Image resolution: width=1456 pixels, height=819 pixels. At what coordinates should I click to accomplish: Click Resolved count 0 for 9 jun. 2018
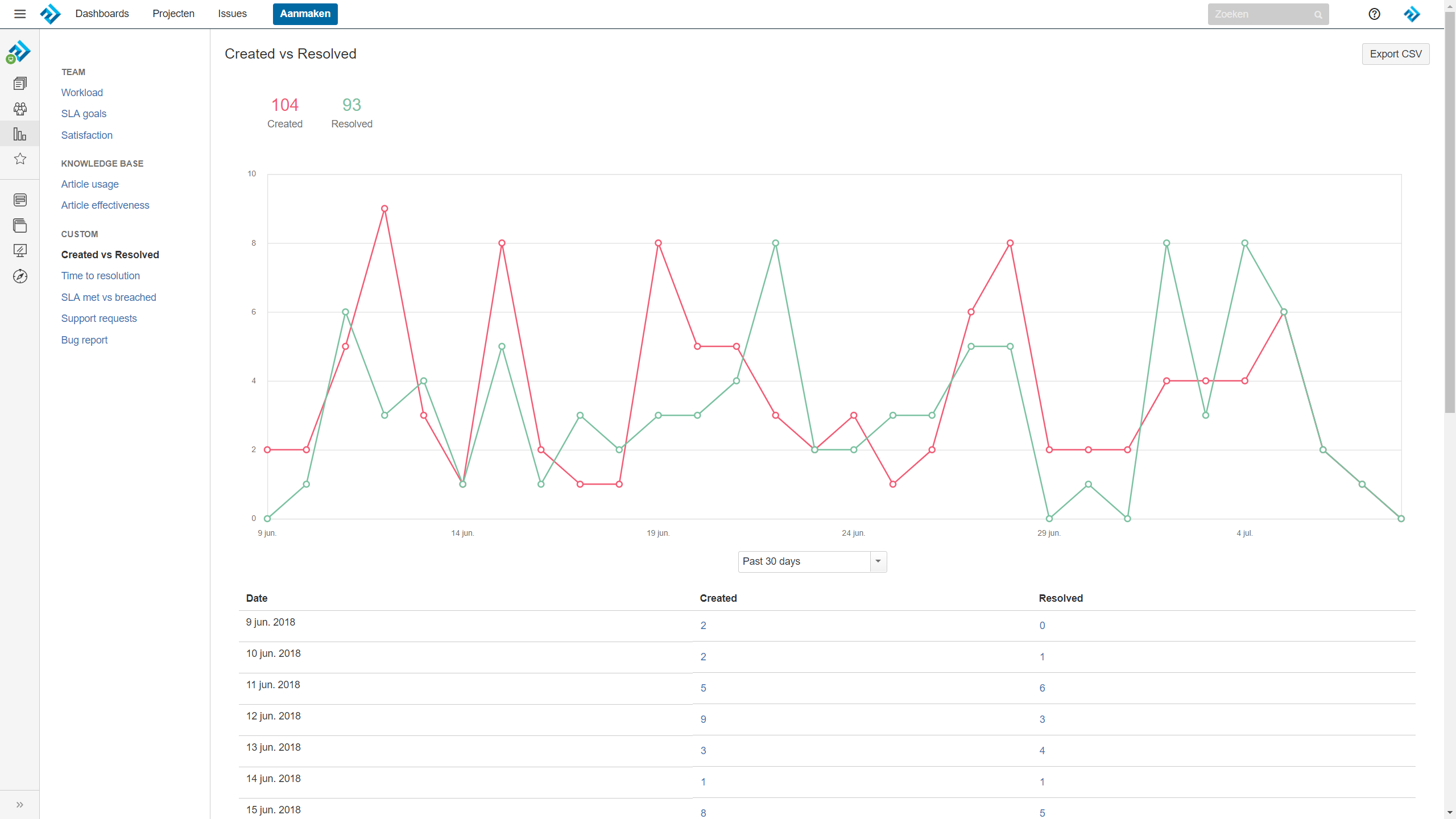(1042, 625)
